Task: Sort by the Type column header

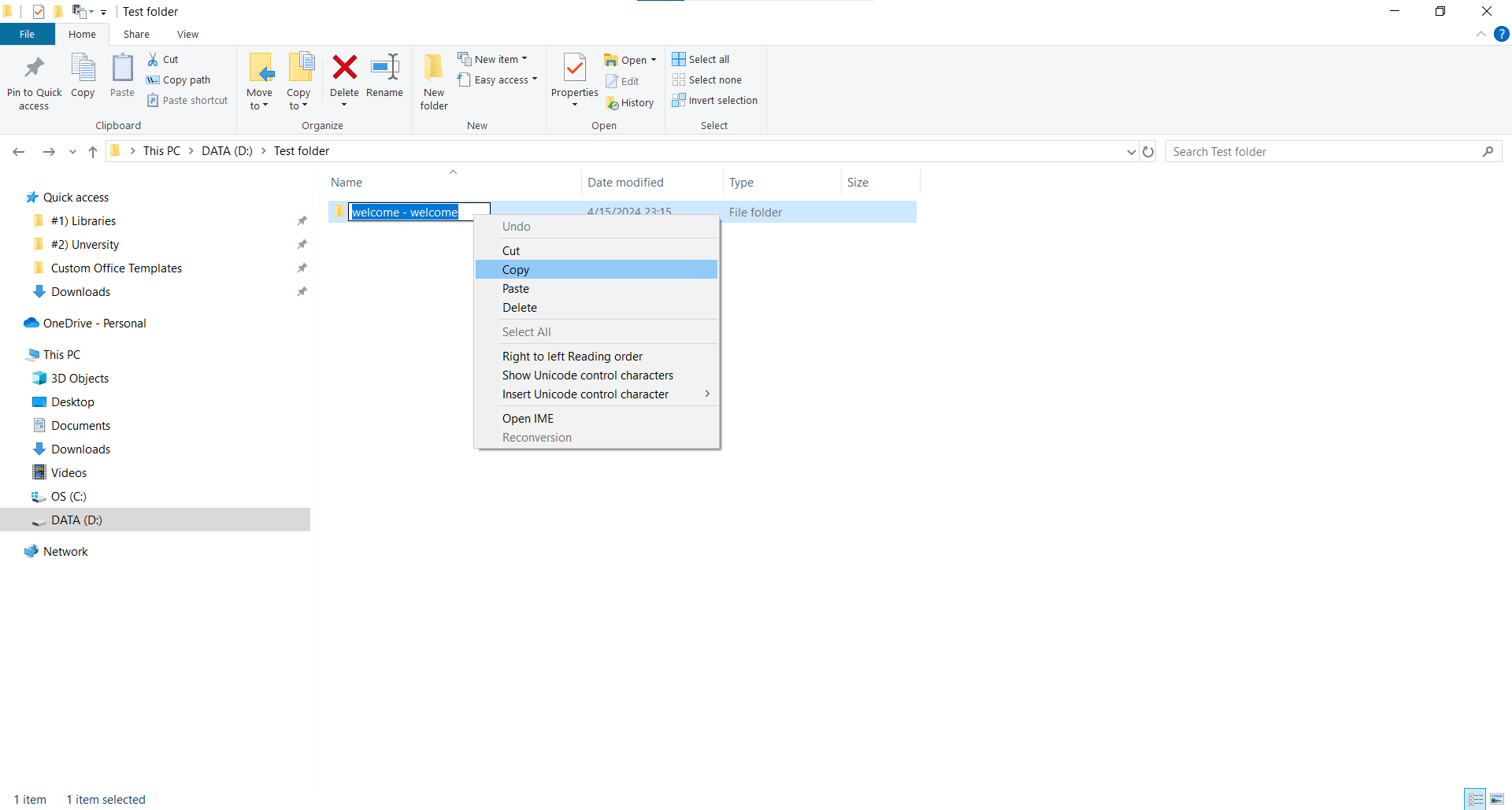Action: [782, 182]
